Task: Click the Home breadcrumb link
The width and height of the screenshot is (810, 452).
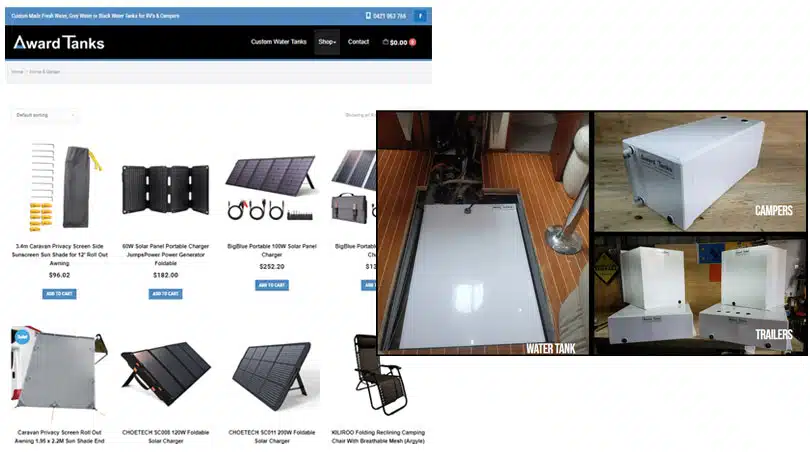Action: (x=17, y=72)
